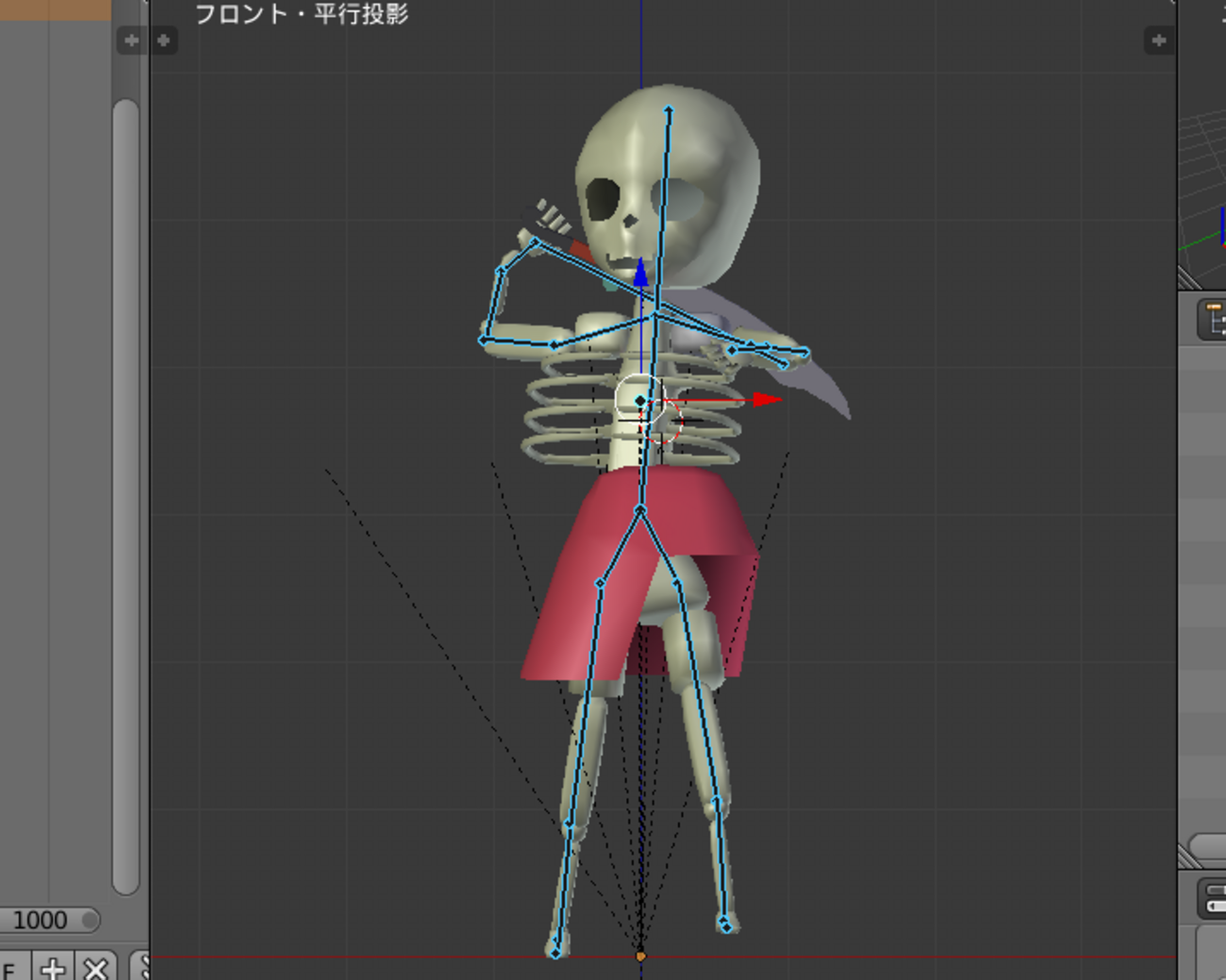Expand the properties region with top-right plus icon

(x=1158, y=41)
